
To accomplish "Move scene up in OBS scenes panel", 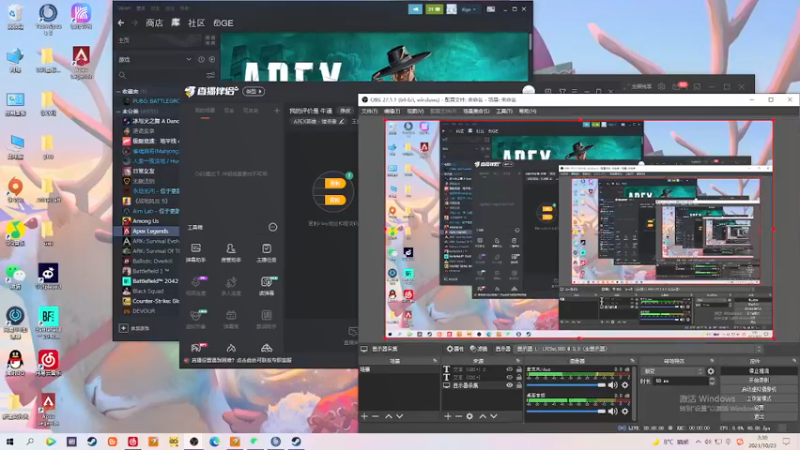I will point(388,416).
